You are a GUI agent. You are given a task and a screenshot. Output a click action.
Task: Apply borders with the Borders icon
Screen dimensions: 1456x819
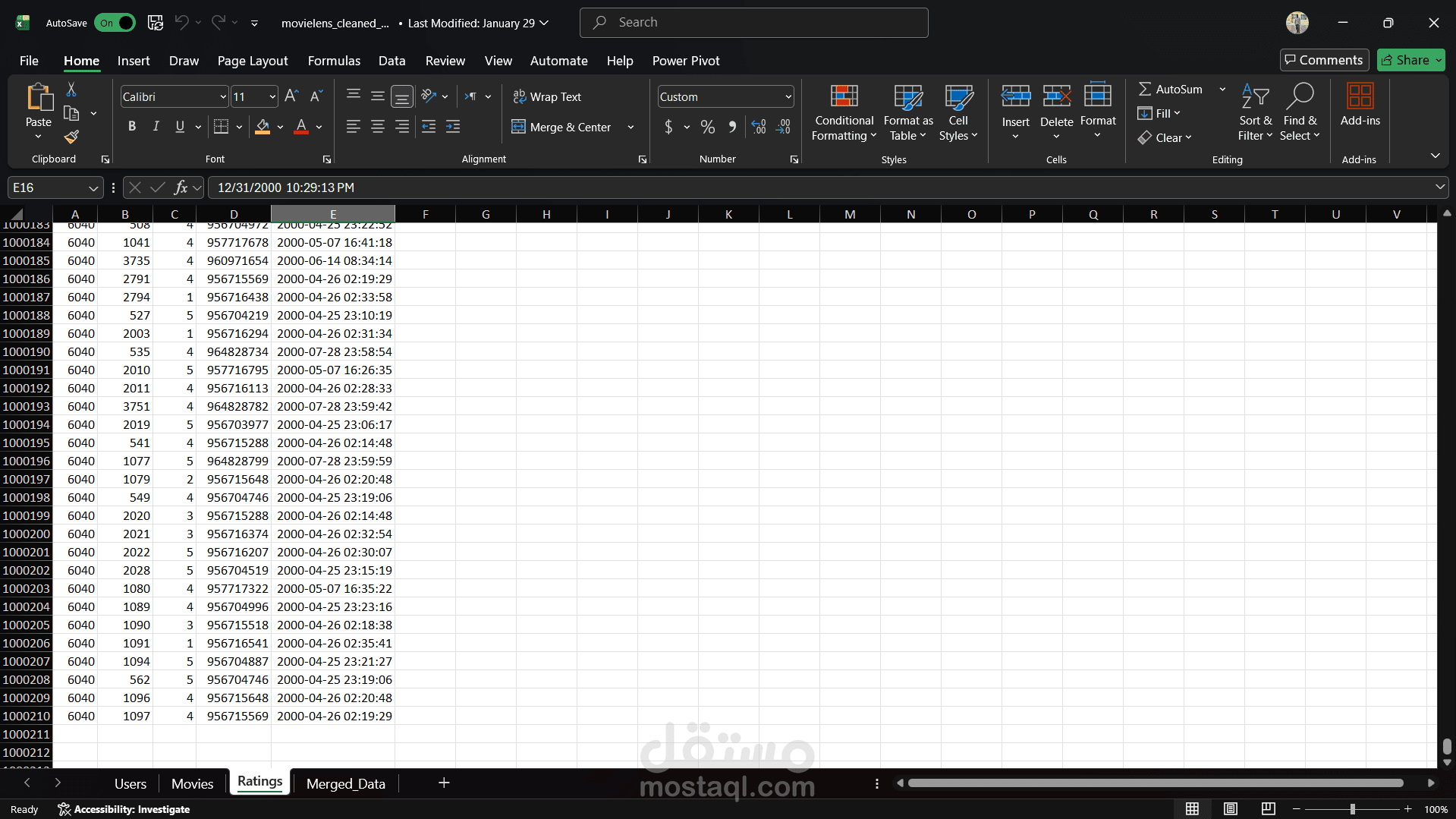221,127
